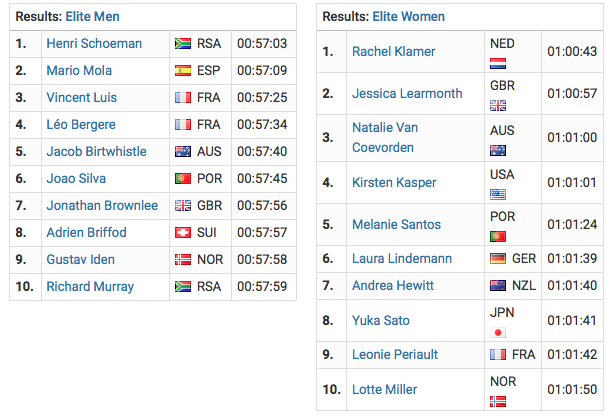Click Vincent Luis's finish time 00:57:25
The width and height of the screenshot is (613, 418).
(x=262, y=98)
